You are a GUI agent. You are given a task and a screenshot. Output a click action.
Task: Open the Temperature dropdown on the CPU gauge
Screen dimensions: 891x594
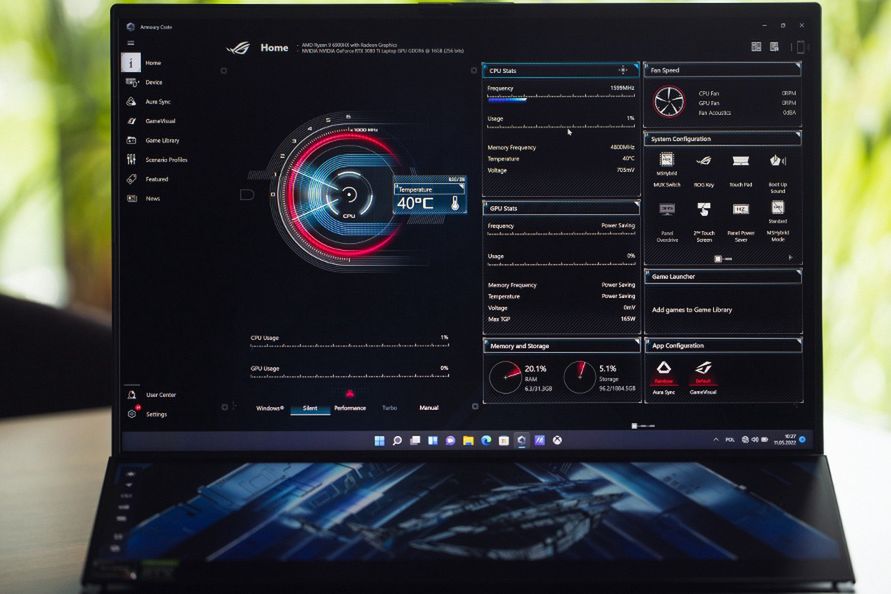pos(430,189)
